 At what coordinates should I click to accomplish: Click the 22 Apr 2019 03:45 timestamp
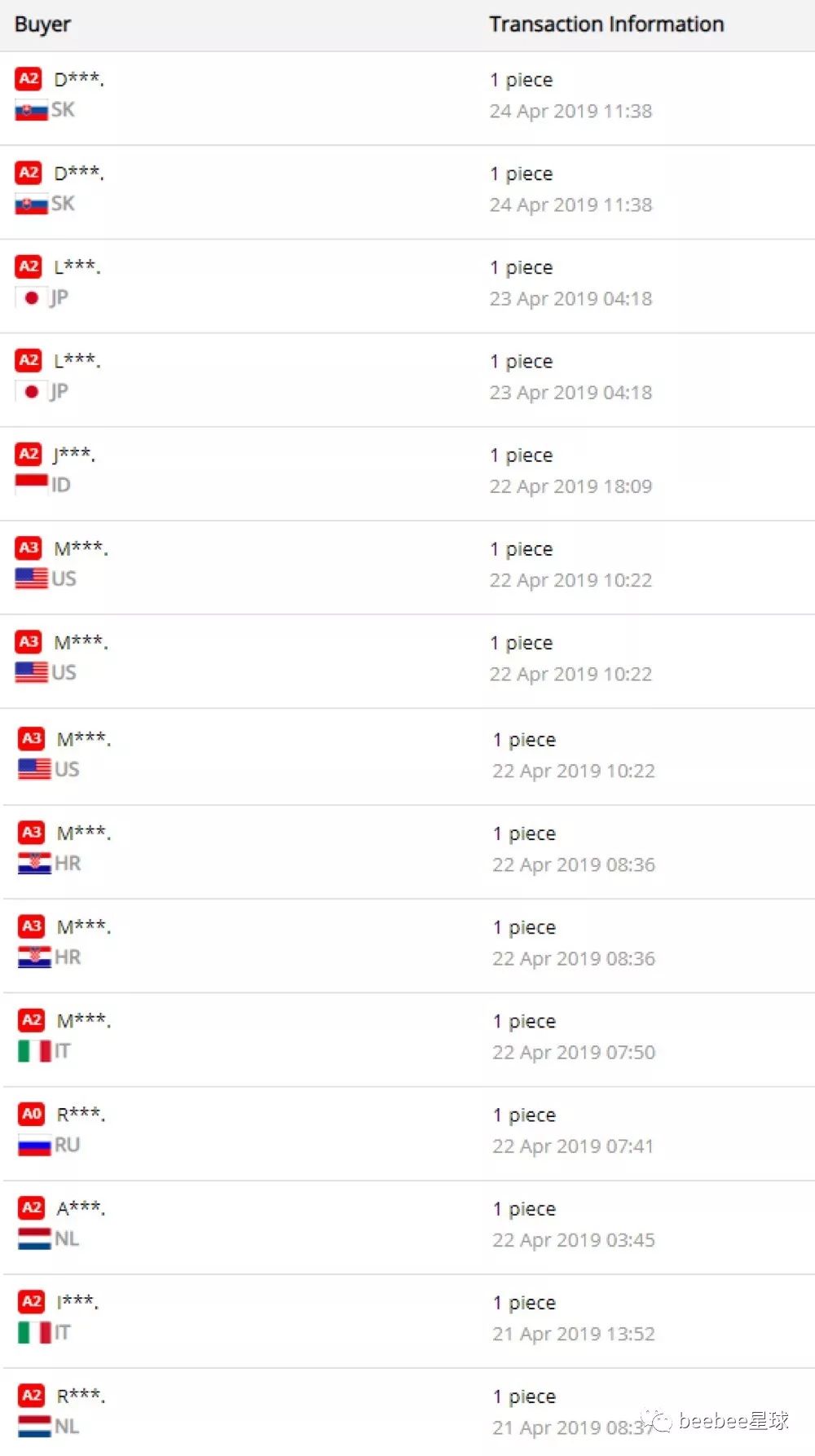[x=573, y=1240]
